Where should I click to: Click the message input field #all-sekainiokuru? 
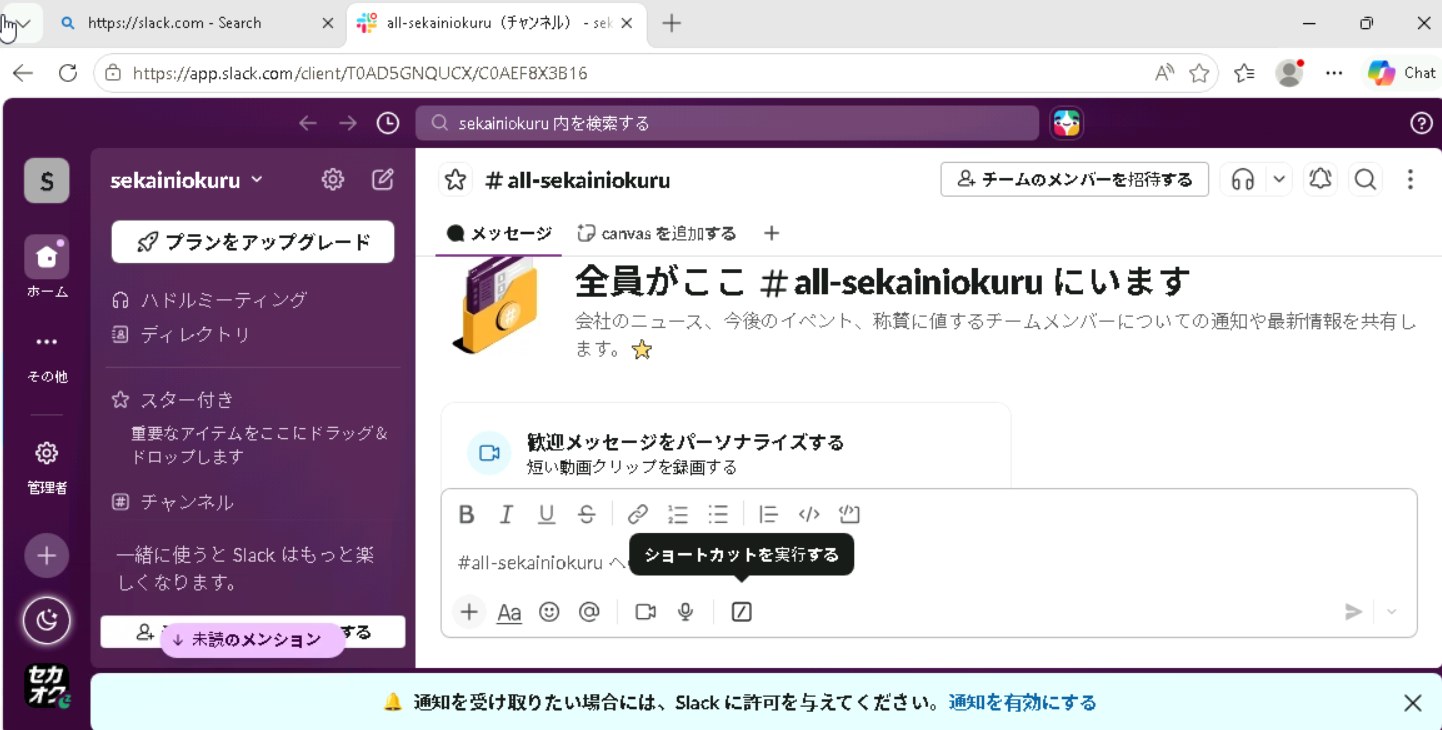(x=928, y=563)
